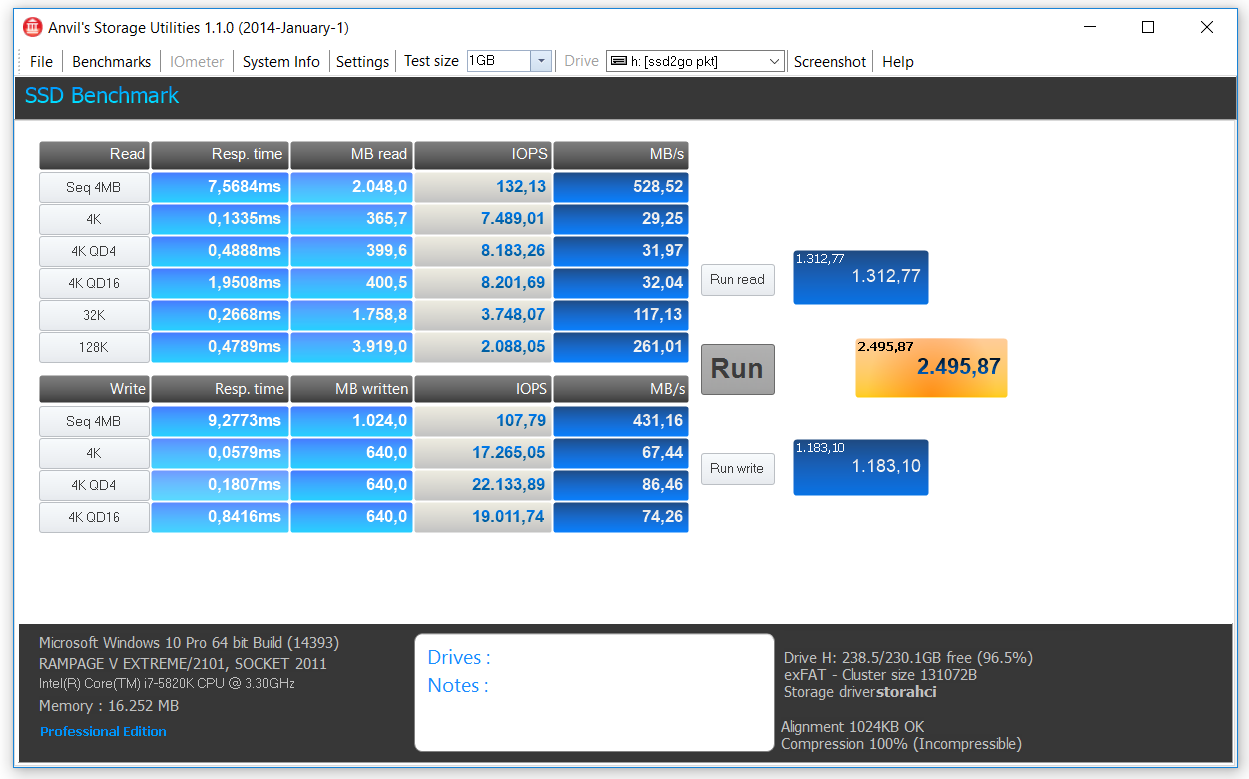
Task: Click the 32K test button
Action: click(x=94, y=315)
